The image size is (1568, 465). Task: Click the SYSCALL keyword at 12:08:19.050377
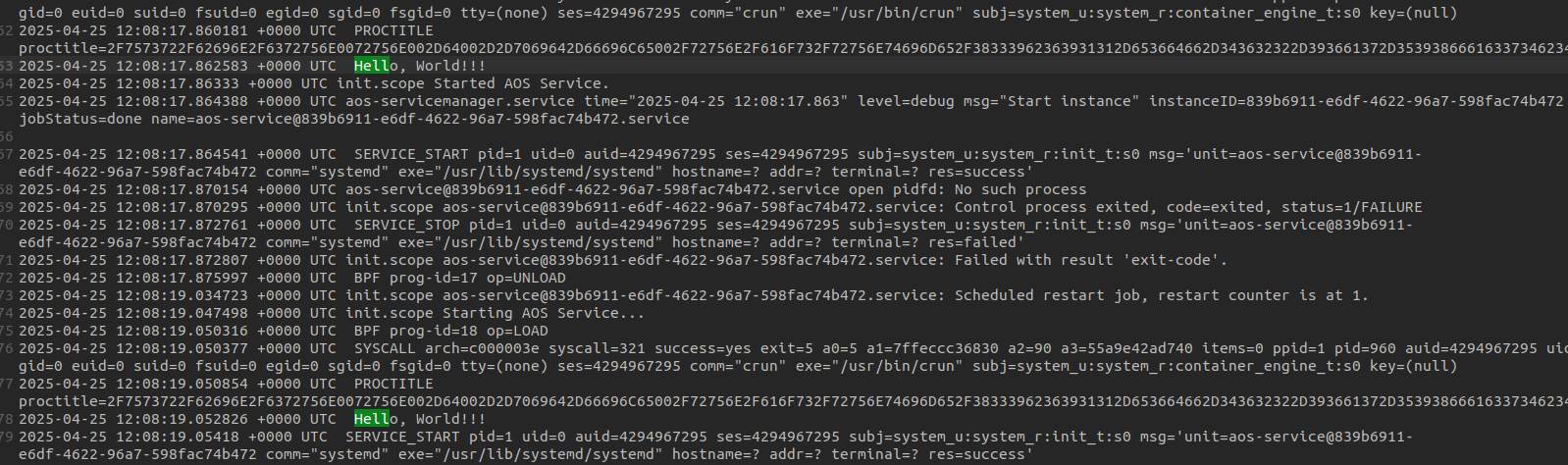[x=385, y=348]
